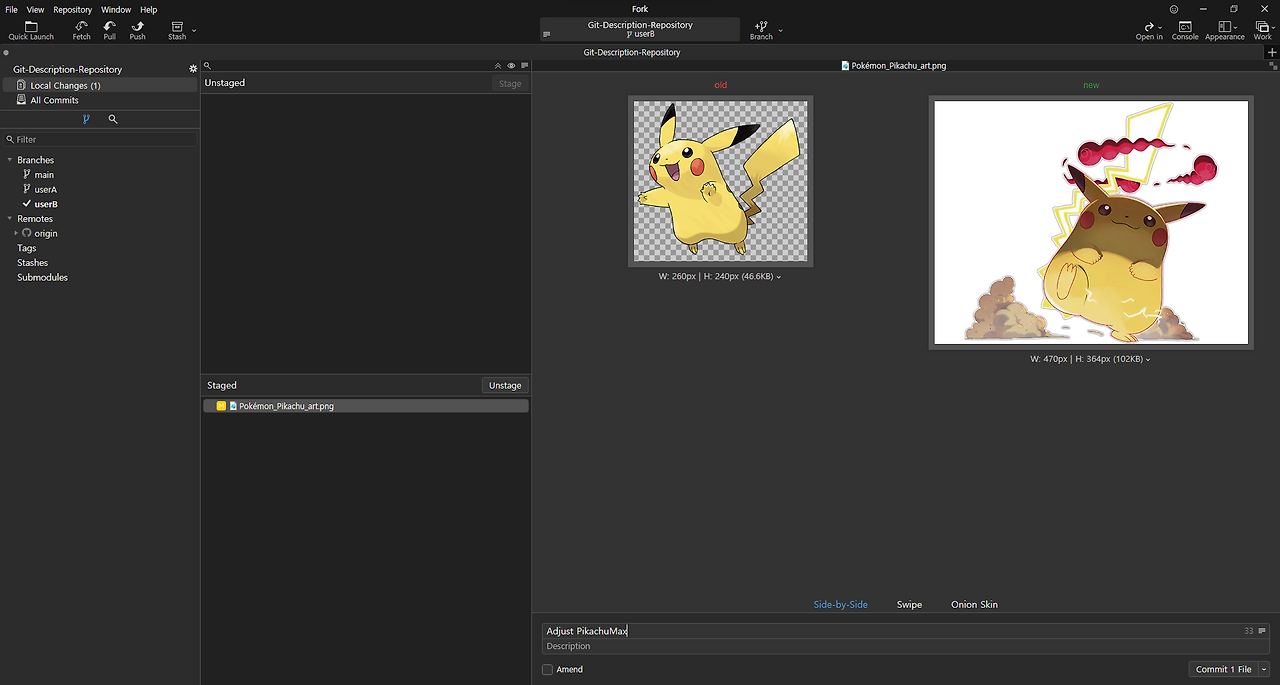This screenshot has width=1280, height=685.
Task: Open the Console from the toolbar
Action: tap(1185, 30)
